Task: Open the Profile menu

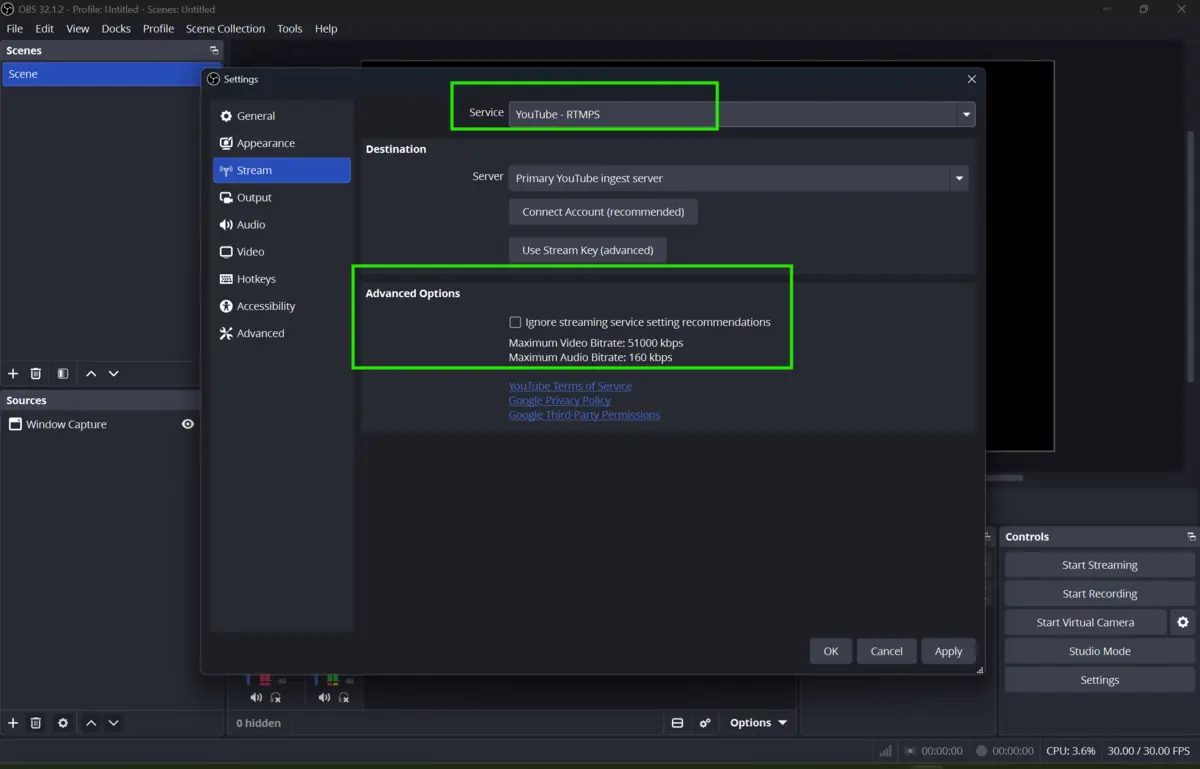Action: coord(158,28)
